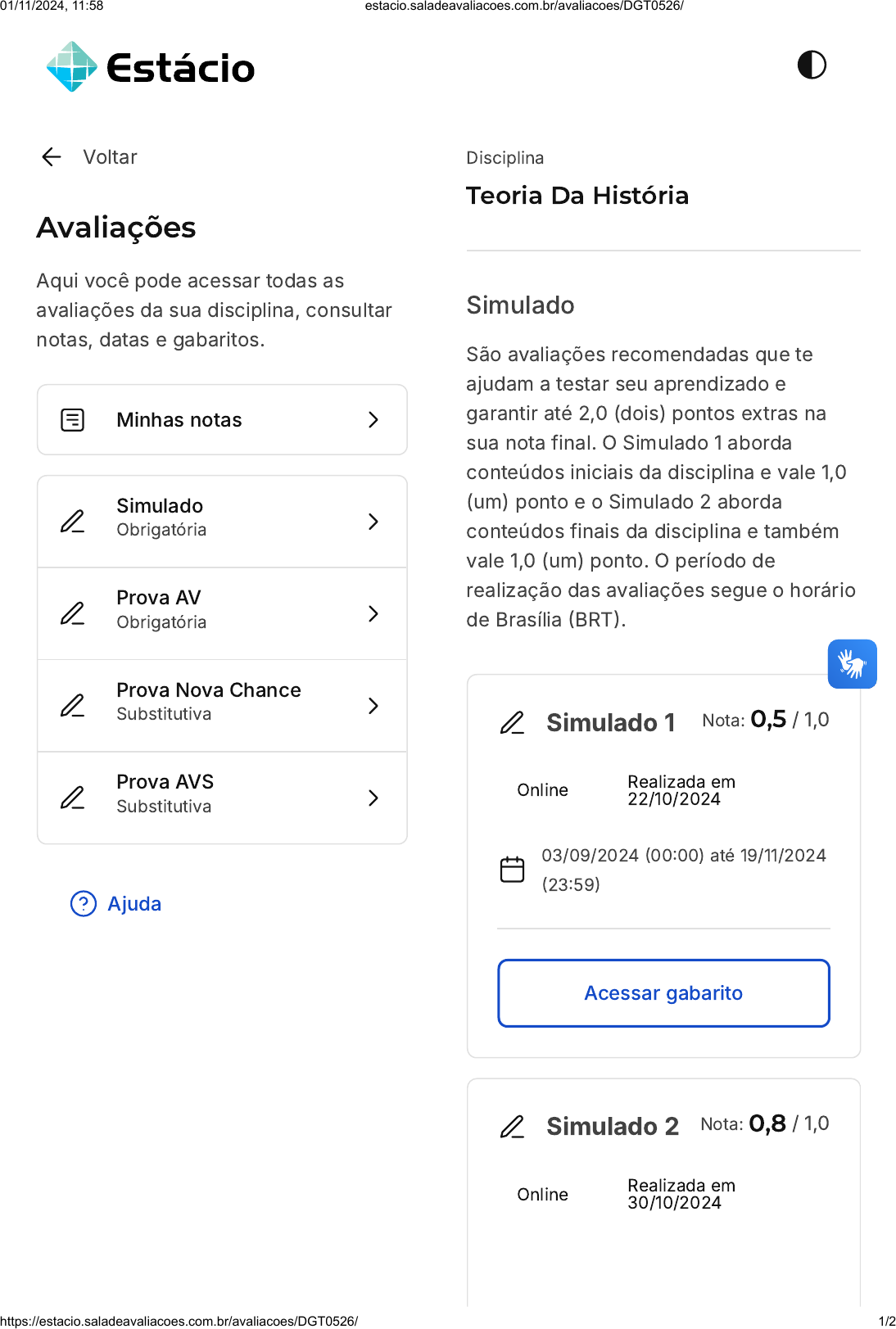This screenshot has width=896, height=1329.
Task: Click the Minhas notas list icon
Action: 73,420
